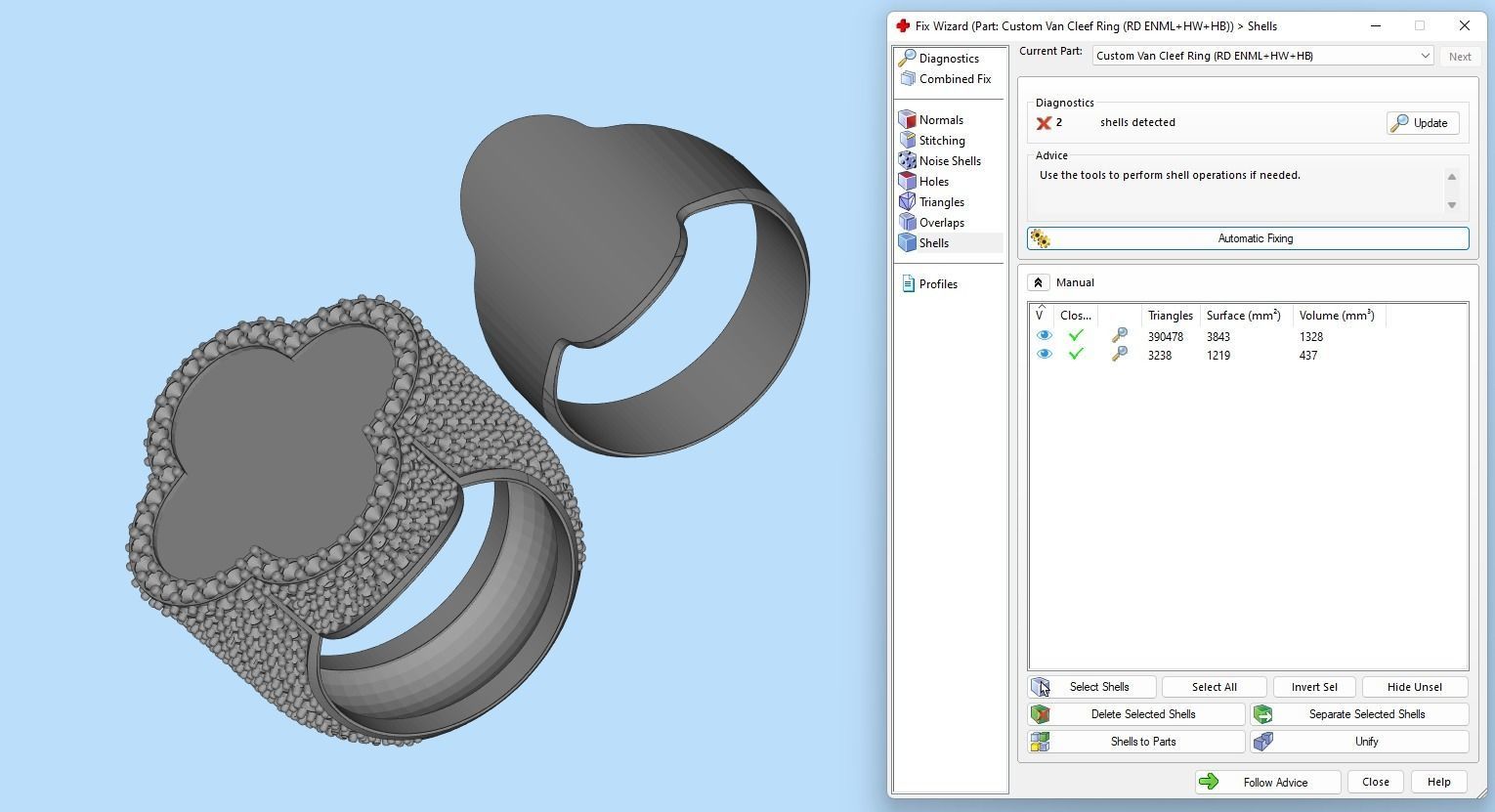
Task: Click closed checkmark of 3238-triangle shell
Action: tap(1076, 355)
